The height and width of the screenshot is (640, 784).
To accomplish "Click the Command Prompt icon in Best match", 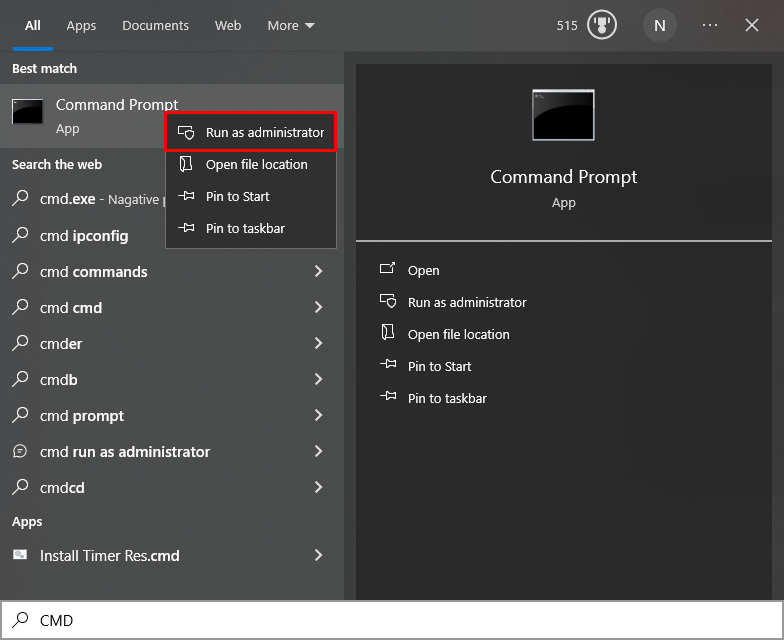I will 27,112.
